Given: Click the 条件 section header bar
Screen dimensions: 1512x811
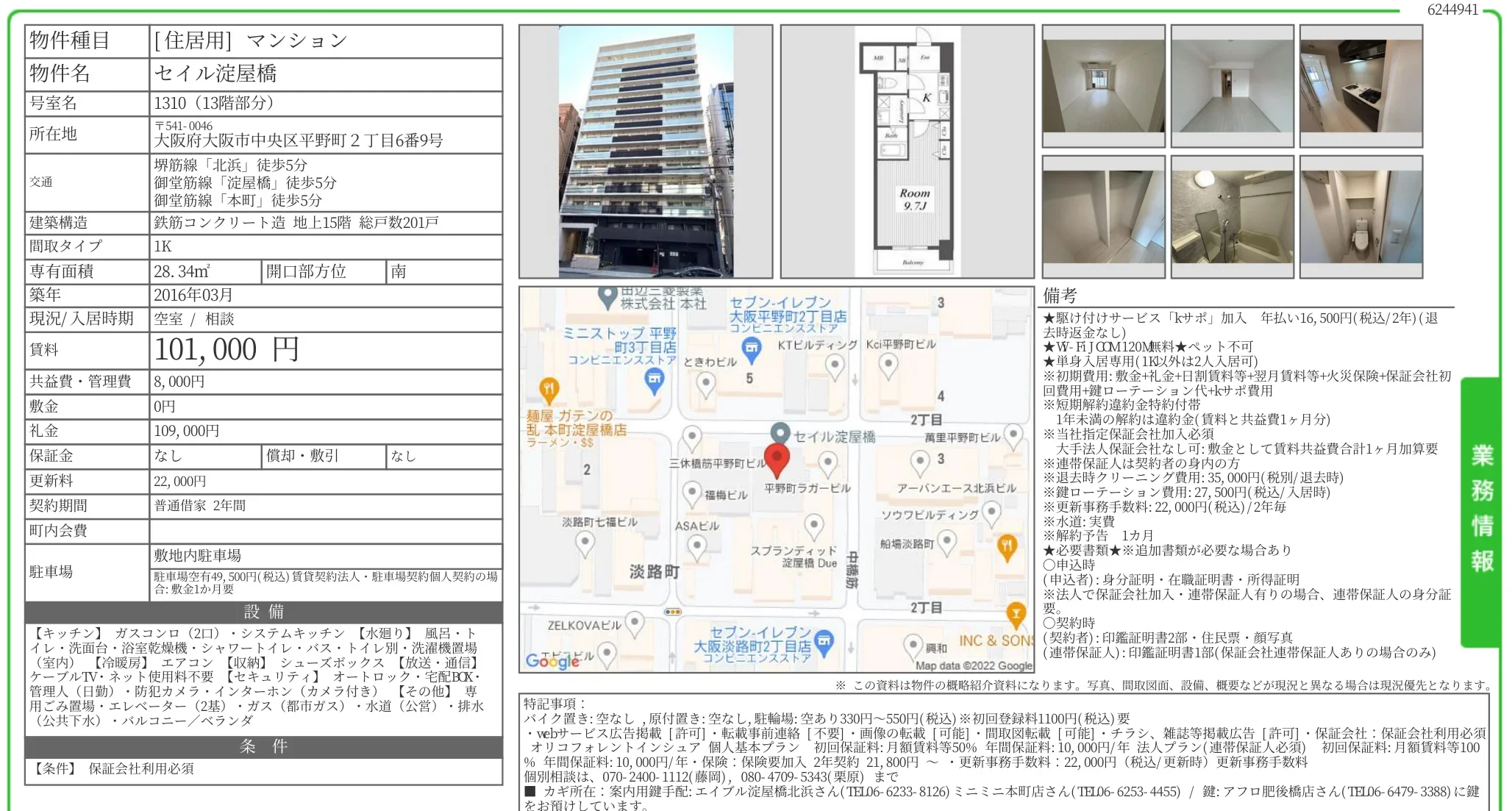Looking at the screenshot, I should [x=263, y=746].
